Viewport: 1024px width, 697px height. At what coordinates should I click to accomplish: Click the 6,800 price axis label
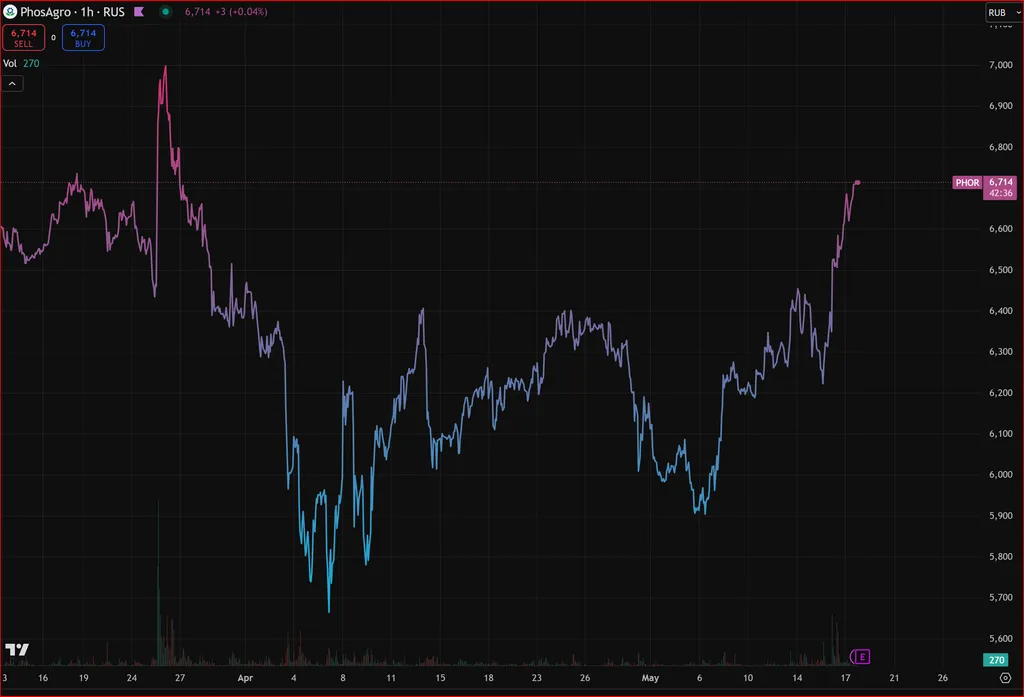coord(1000,147)
